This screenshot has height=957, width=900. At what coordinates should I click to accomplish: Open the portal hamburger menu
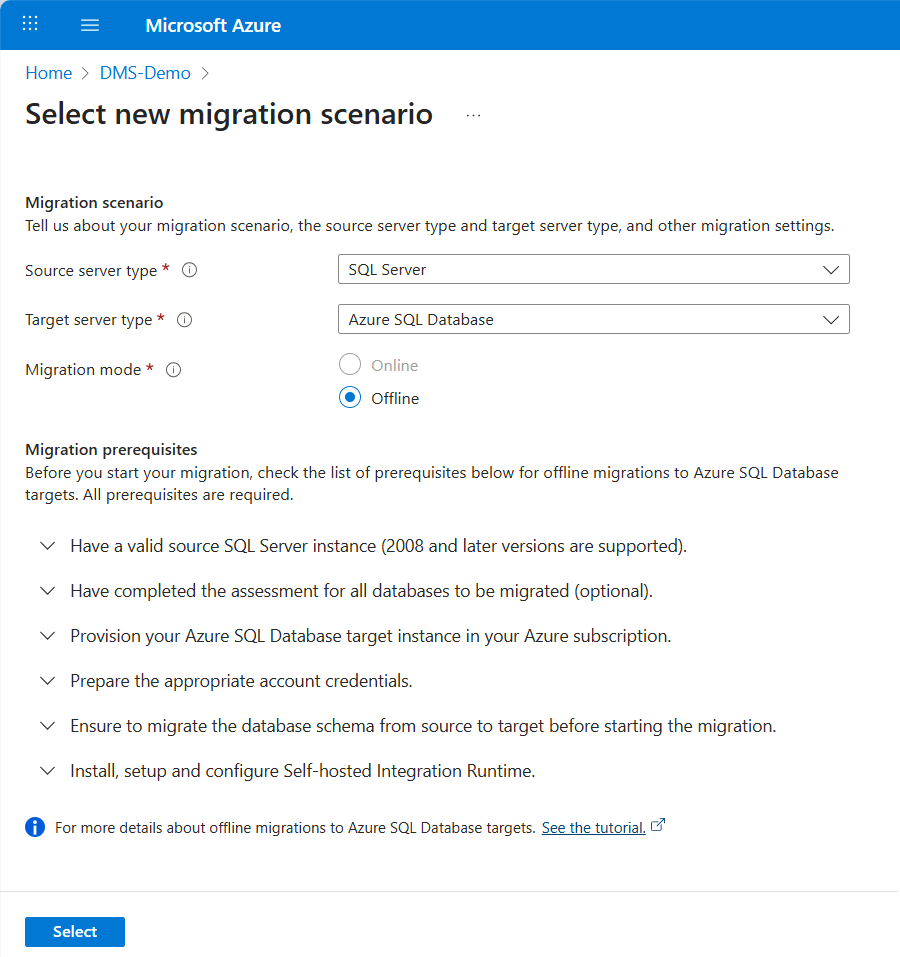(90, 24)
